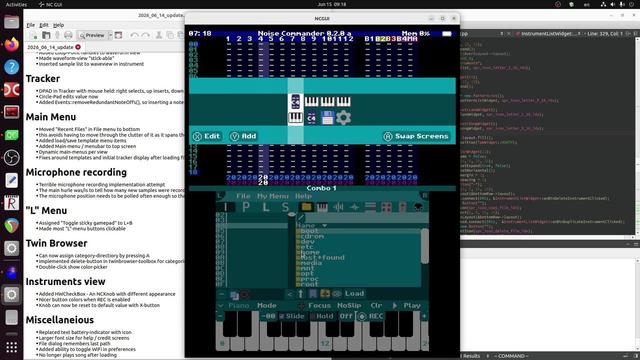The width and height of the screenshot is (640, 360).
Task: Click the up-arrow parent directory icon
Action: tap(301, 293)
